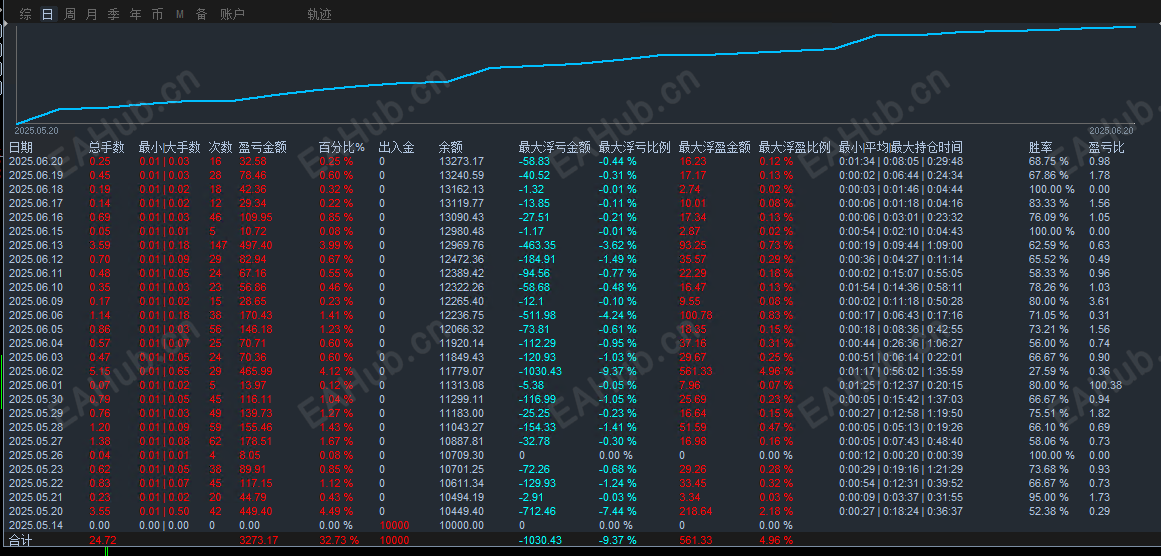1161x556 pixels.
Task: Sort by the 日期 column header
Action: tap(20, 147)
